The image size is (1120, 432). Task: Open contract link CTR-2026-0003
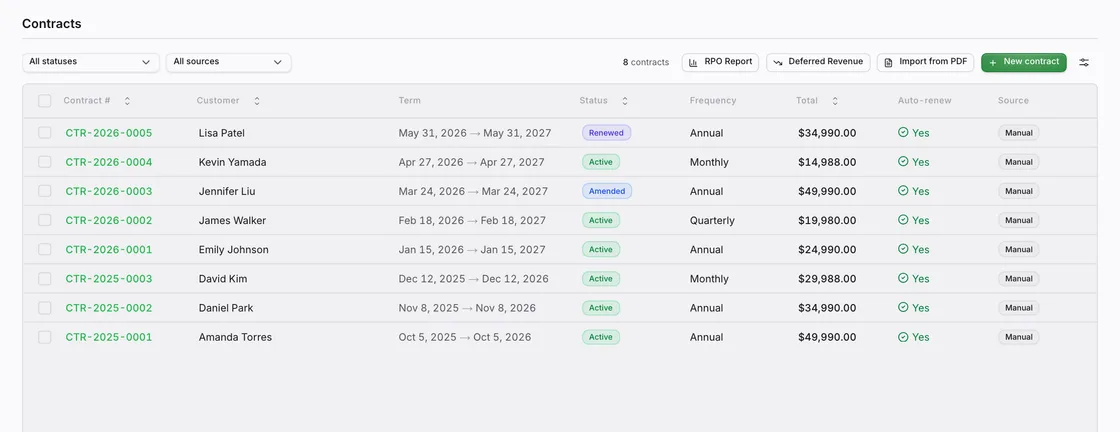click(109, 191)
